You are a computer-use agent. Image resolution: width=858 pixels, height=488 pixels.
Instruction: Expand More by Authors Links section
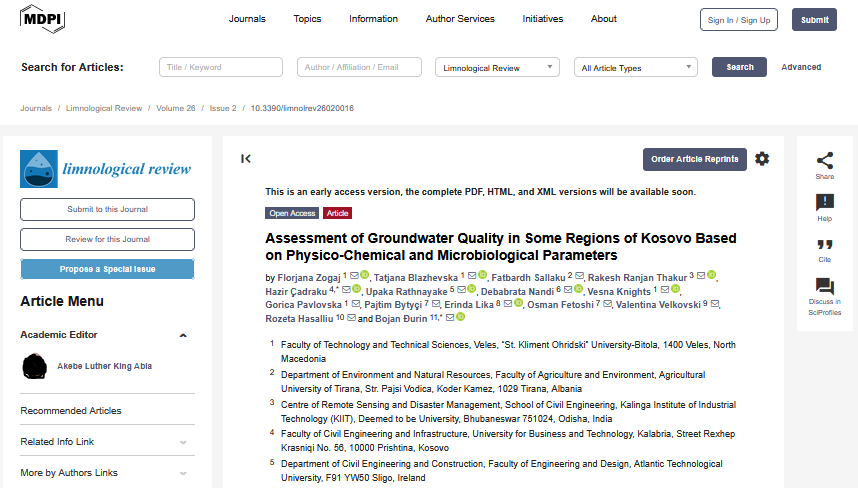pos(183,473)
